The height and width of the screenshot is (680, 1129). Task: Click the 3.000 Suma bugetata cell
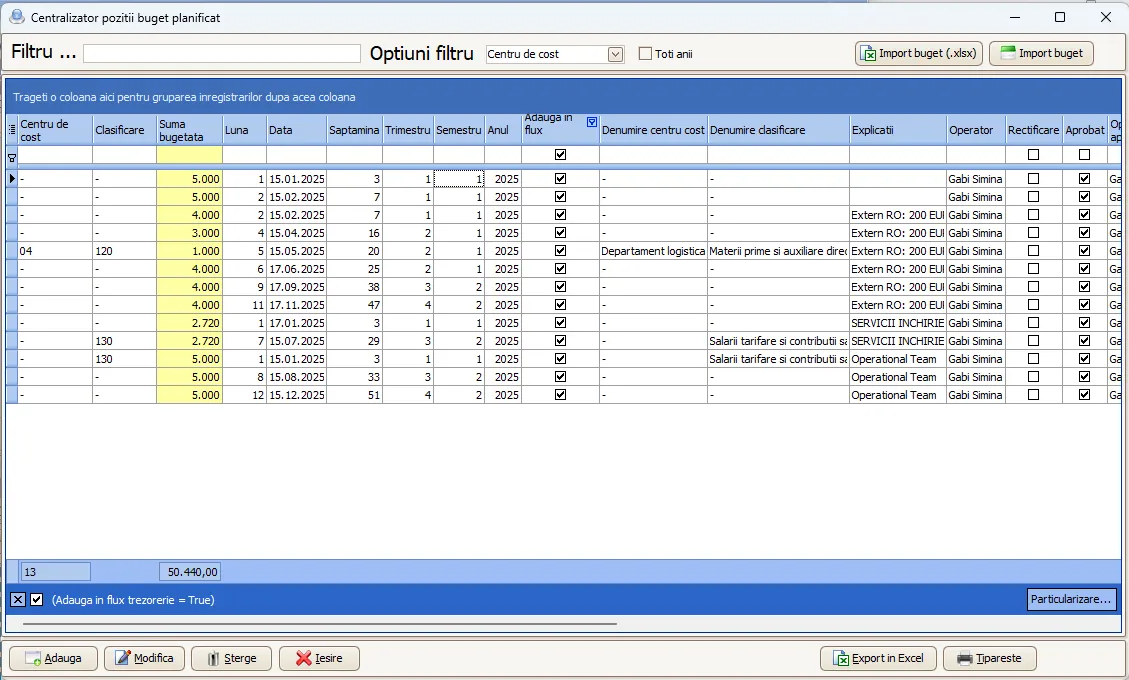coord(189,233)
